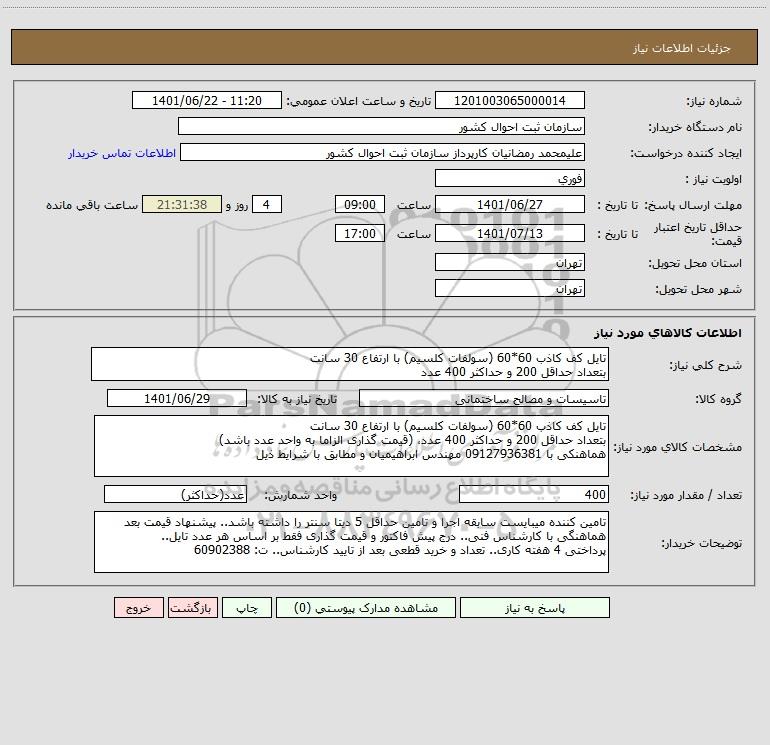
Task: Click the announcement date field 1401/06/22 - 11:20
Action: pos(207,101)
